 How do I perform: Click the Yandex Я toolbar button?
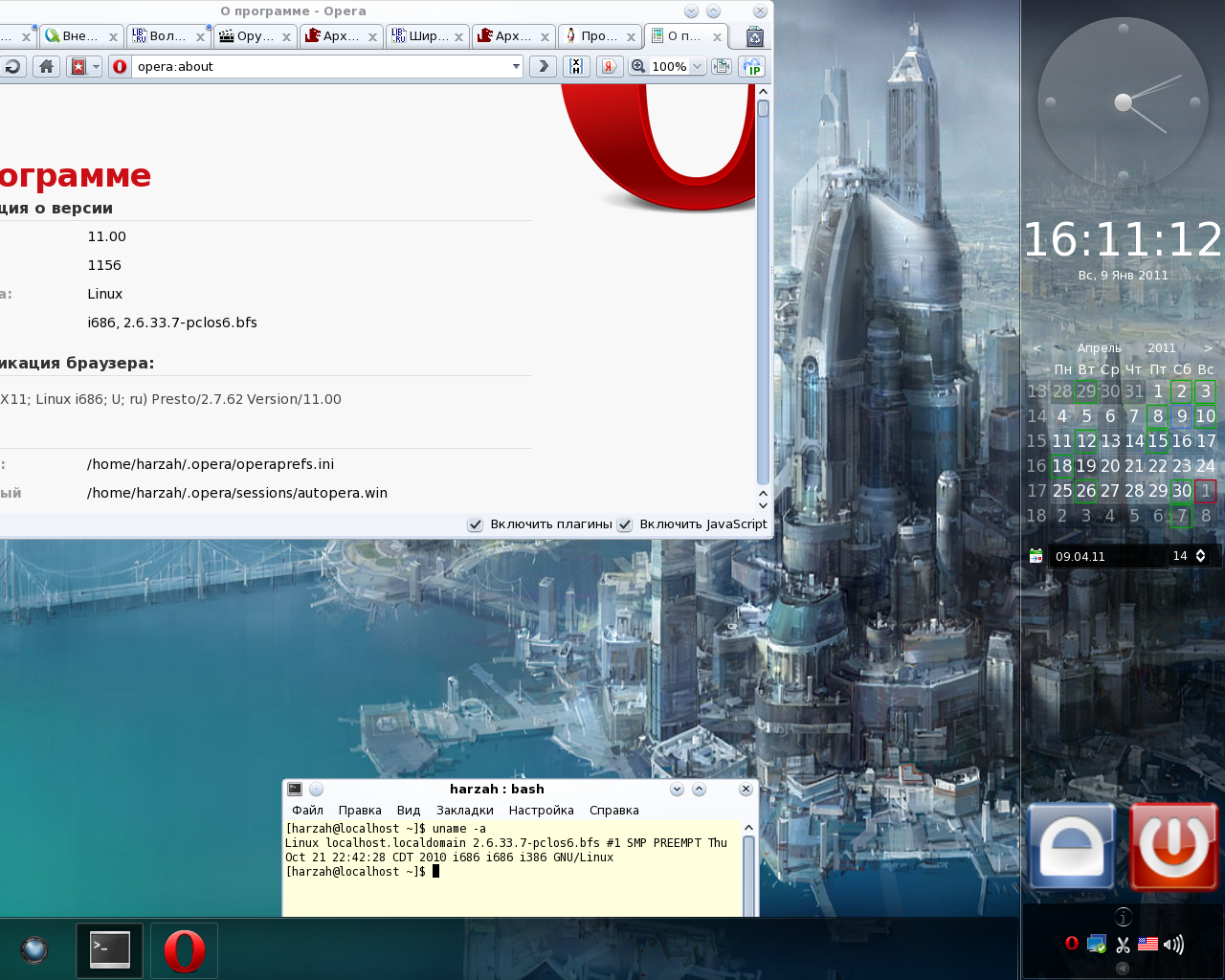609,66
